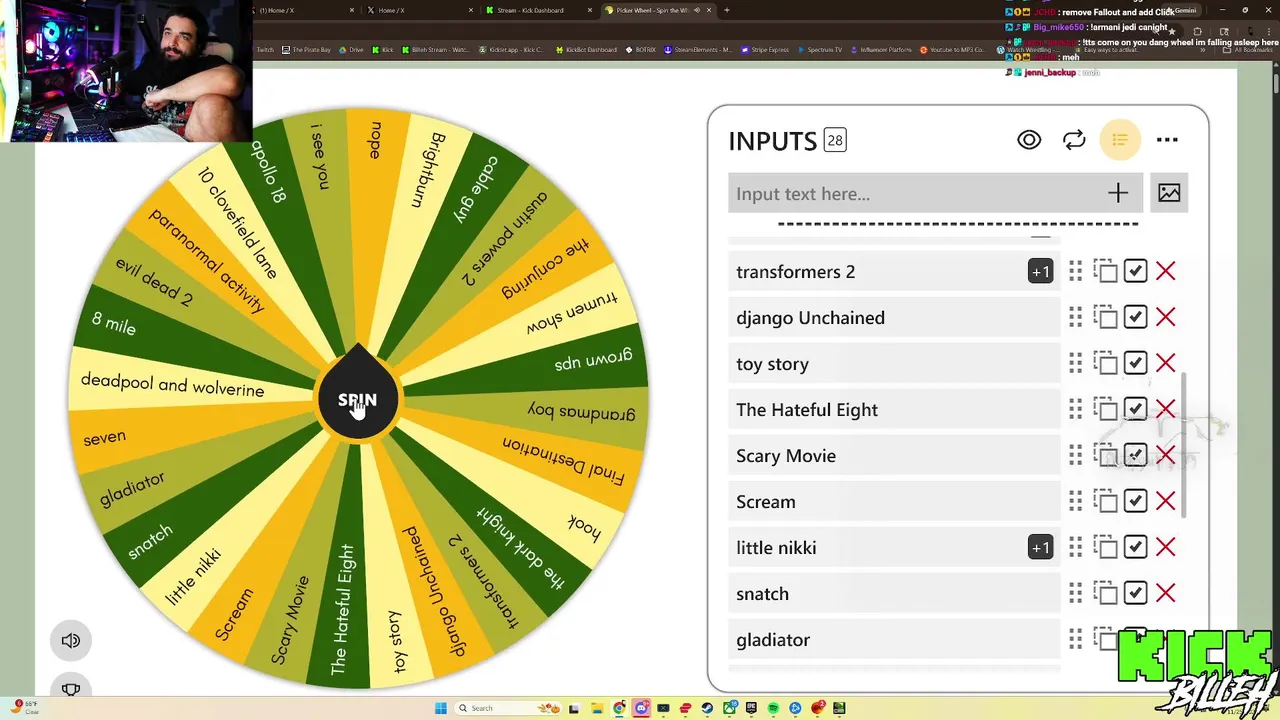Duplicate the Scream entry

[1105, 501]
